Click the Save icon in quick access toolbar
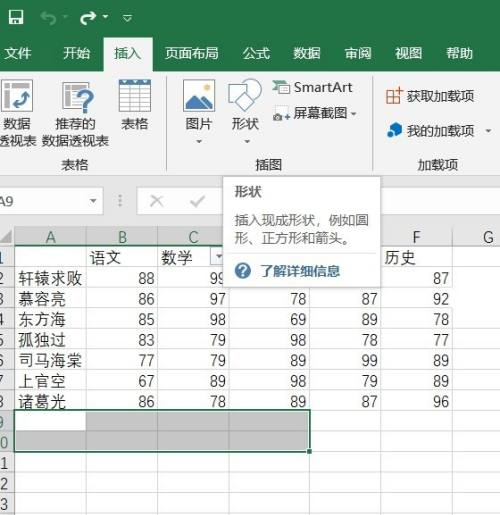 [x=16, y=17]
